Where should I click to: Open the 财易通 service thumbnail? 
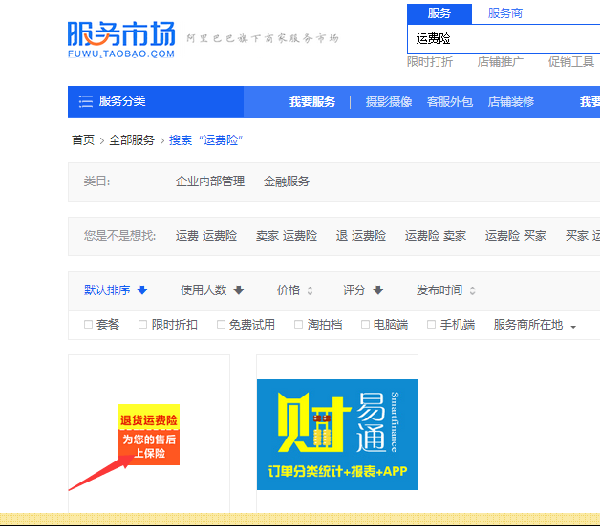click(x=337, y=434)
